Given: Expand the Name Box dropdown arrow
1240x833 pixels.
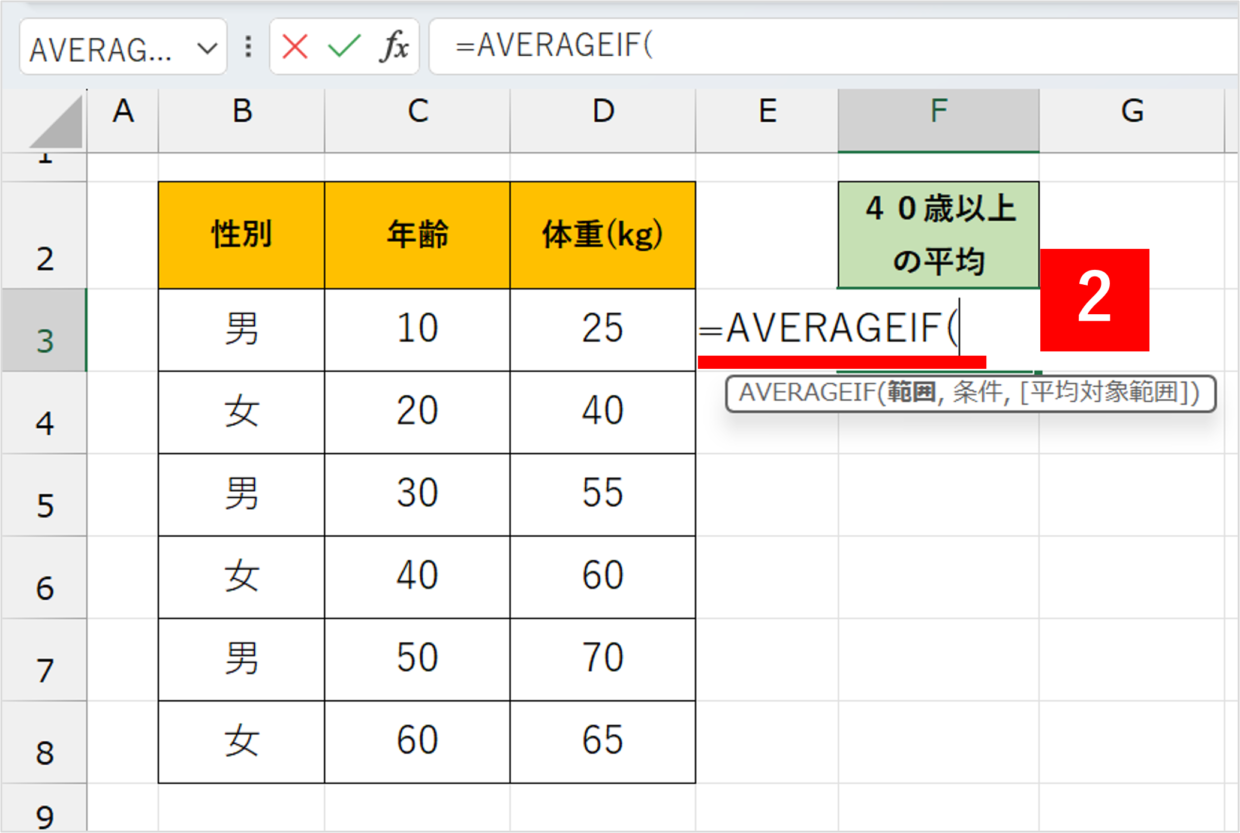Looking at the screenshot, I should [207, 48].
